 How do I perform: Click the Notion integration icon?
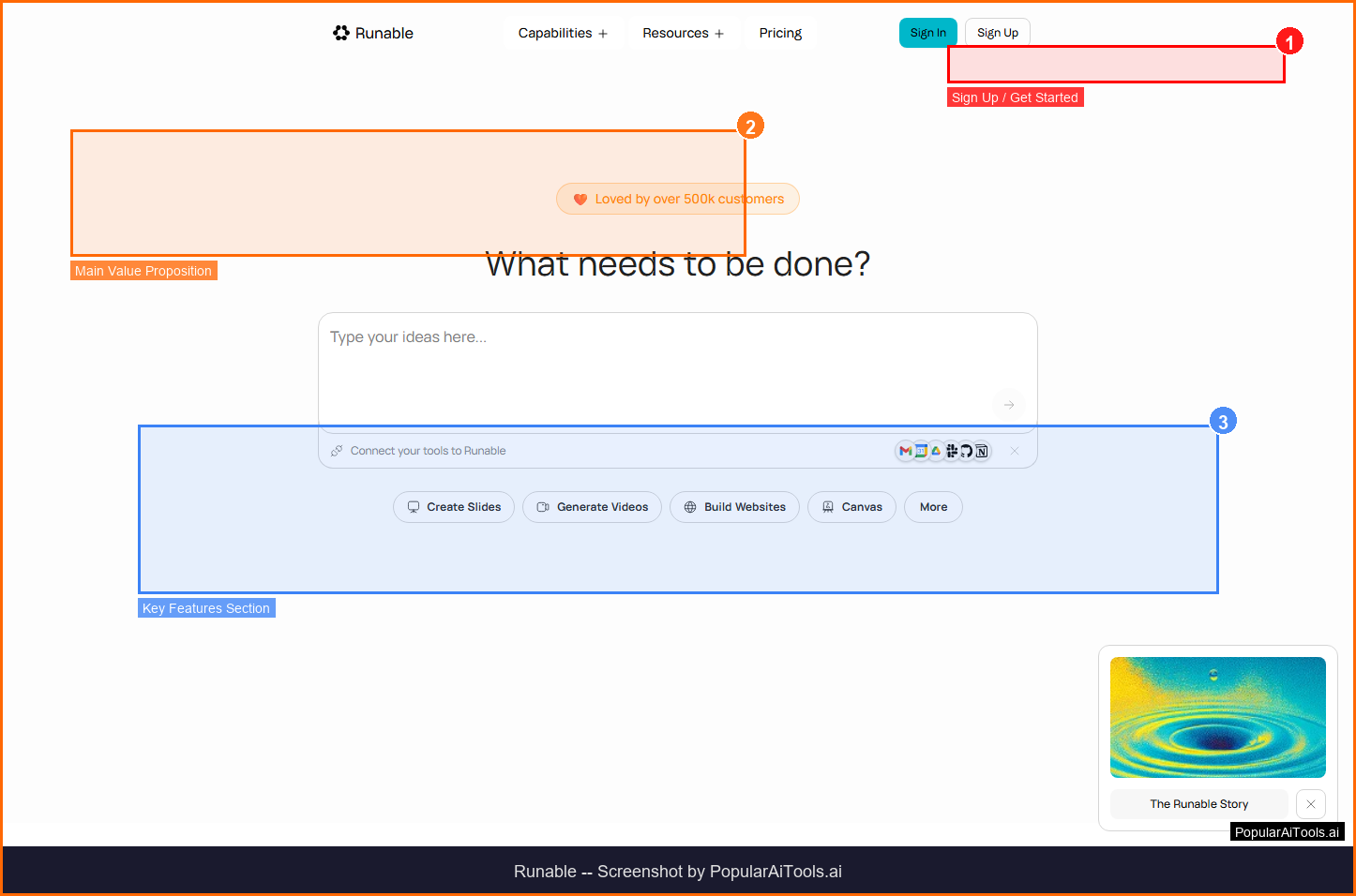pyautogui.click(x=982, y=451)
